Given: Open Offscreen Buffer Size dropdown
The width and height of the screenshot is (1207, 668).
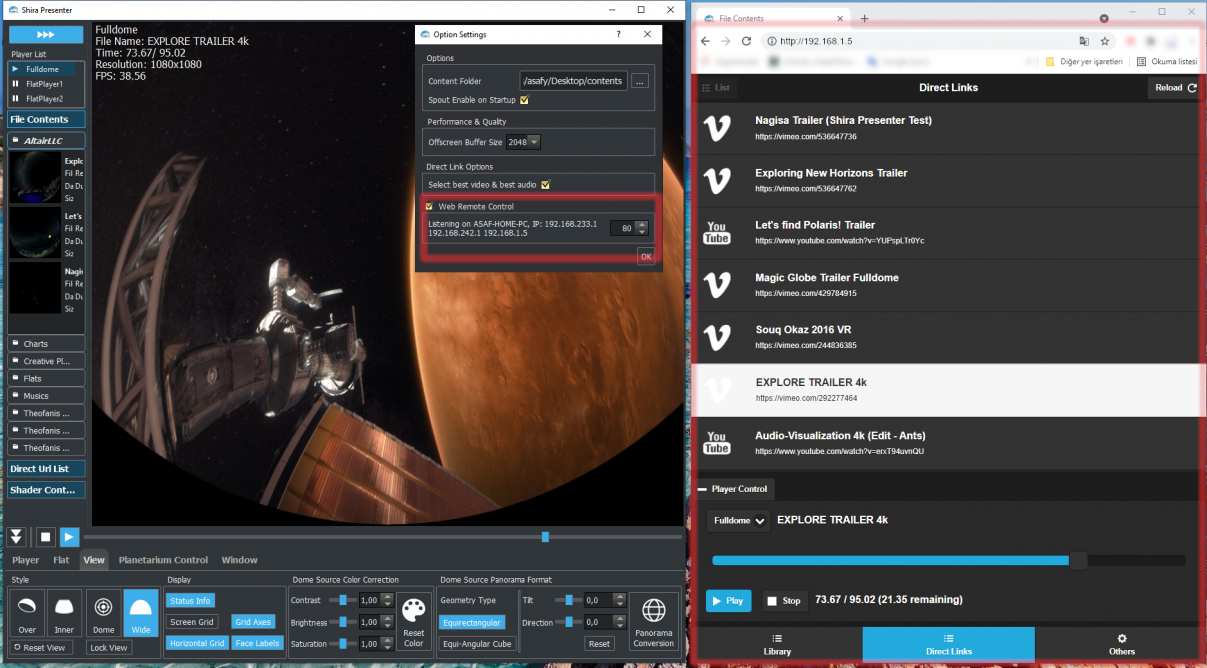Looking at the screenshot, I should (523, 142).
